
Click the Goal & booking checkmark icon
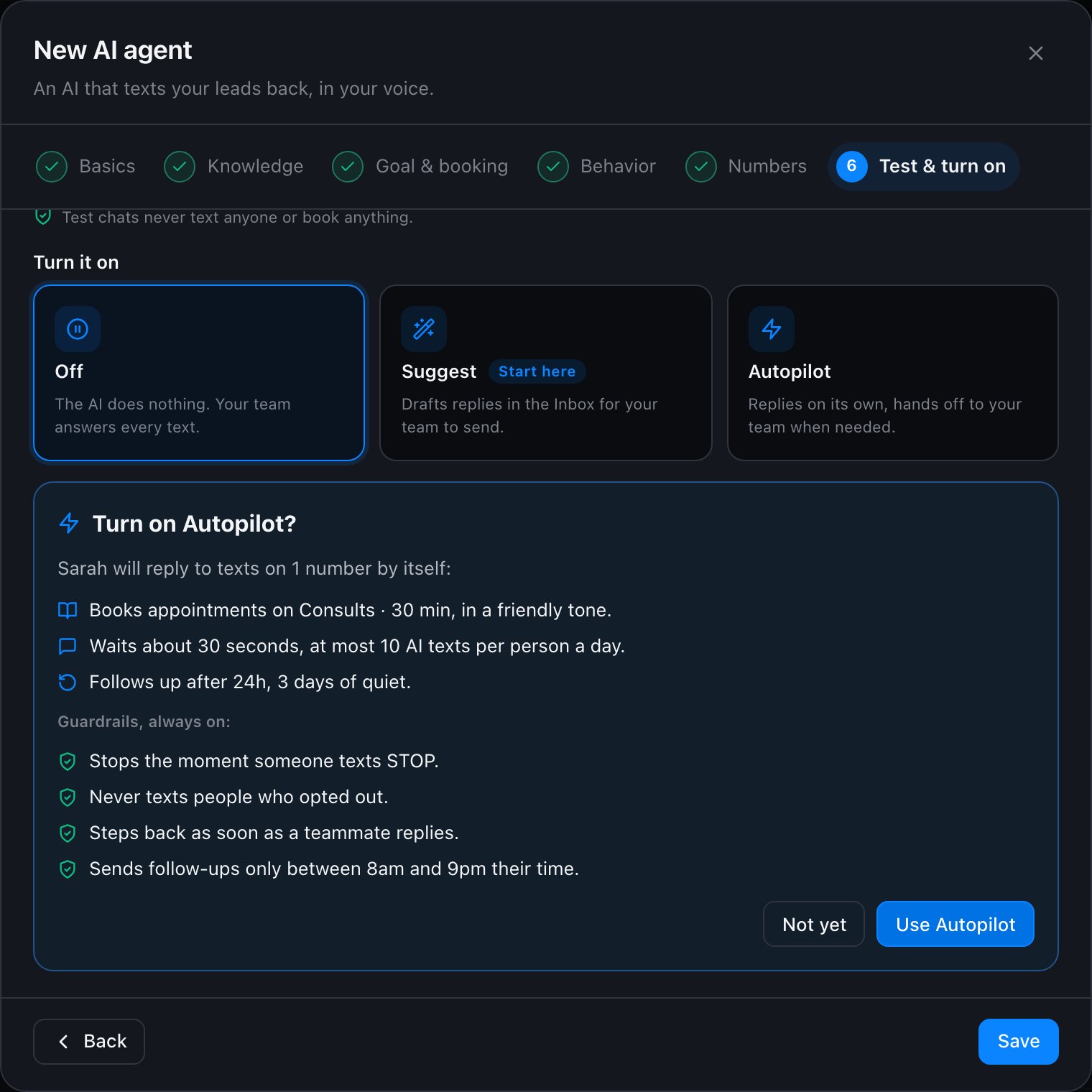[x=348, y=167]
